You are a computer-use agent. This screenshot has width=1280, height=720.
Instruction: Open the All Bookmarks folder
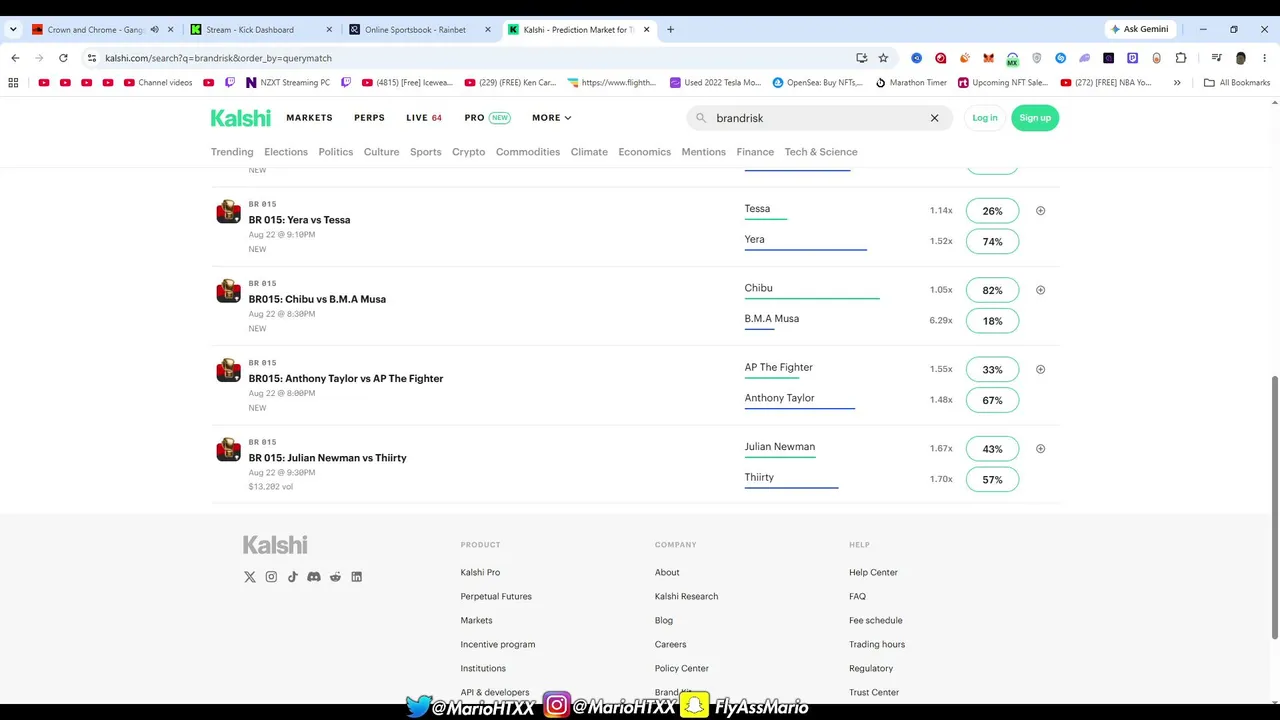1237,83
